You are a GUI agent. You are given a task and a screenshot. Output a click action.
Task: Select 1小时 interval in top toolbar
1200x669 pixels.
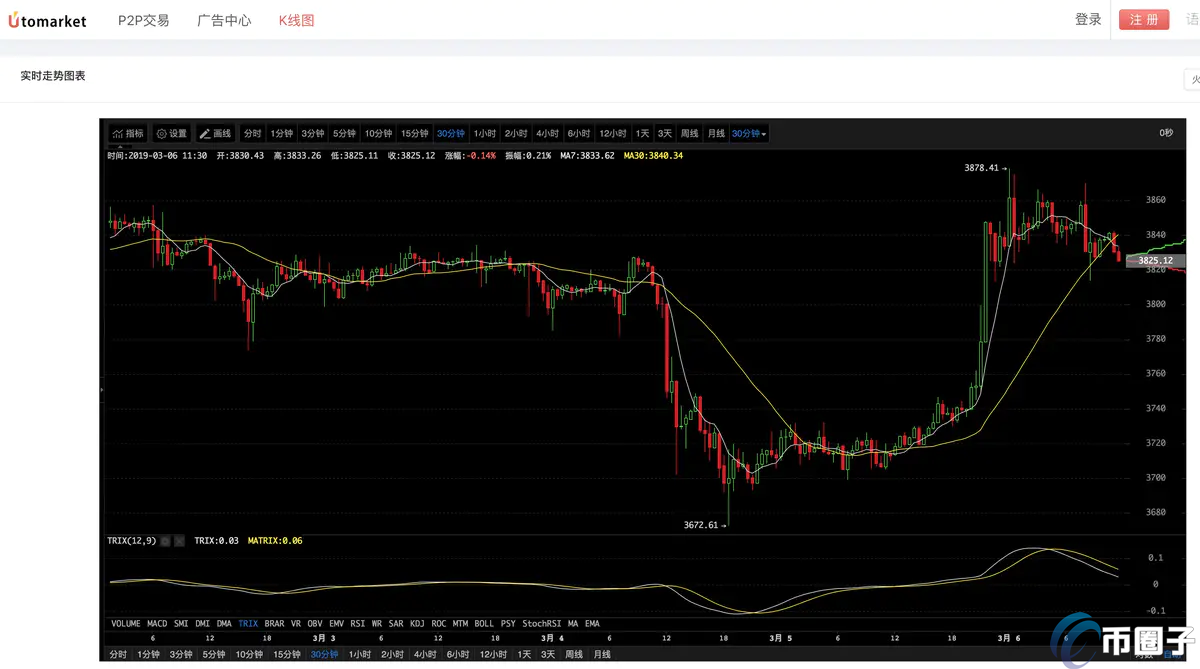click(484, 133)
